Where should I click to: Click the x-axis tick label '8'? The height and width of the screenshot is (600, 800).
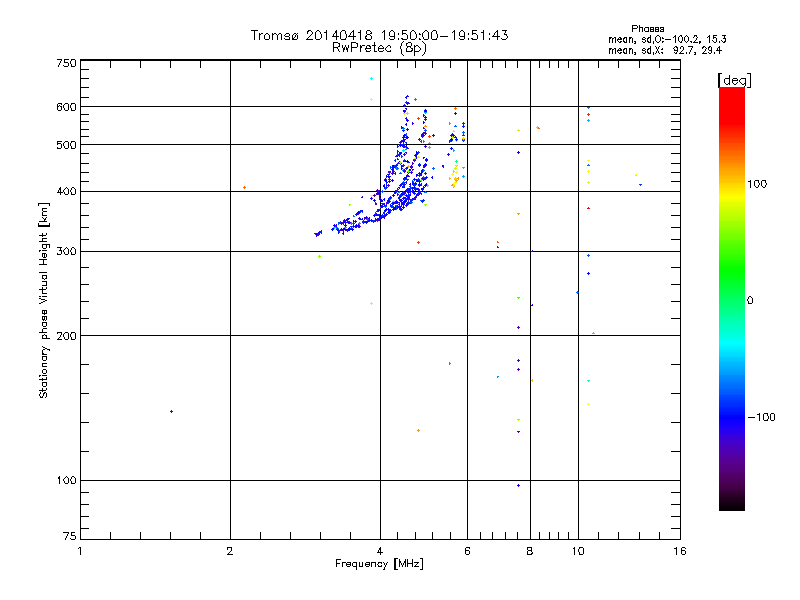(530, 551)
